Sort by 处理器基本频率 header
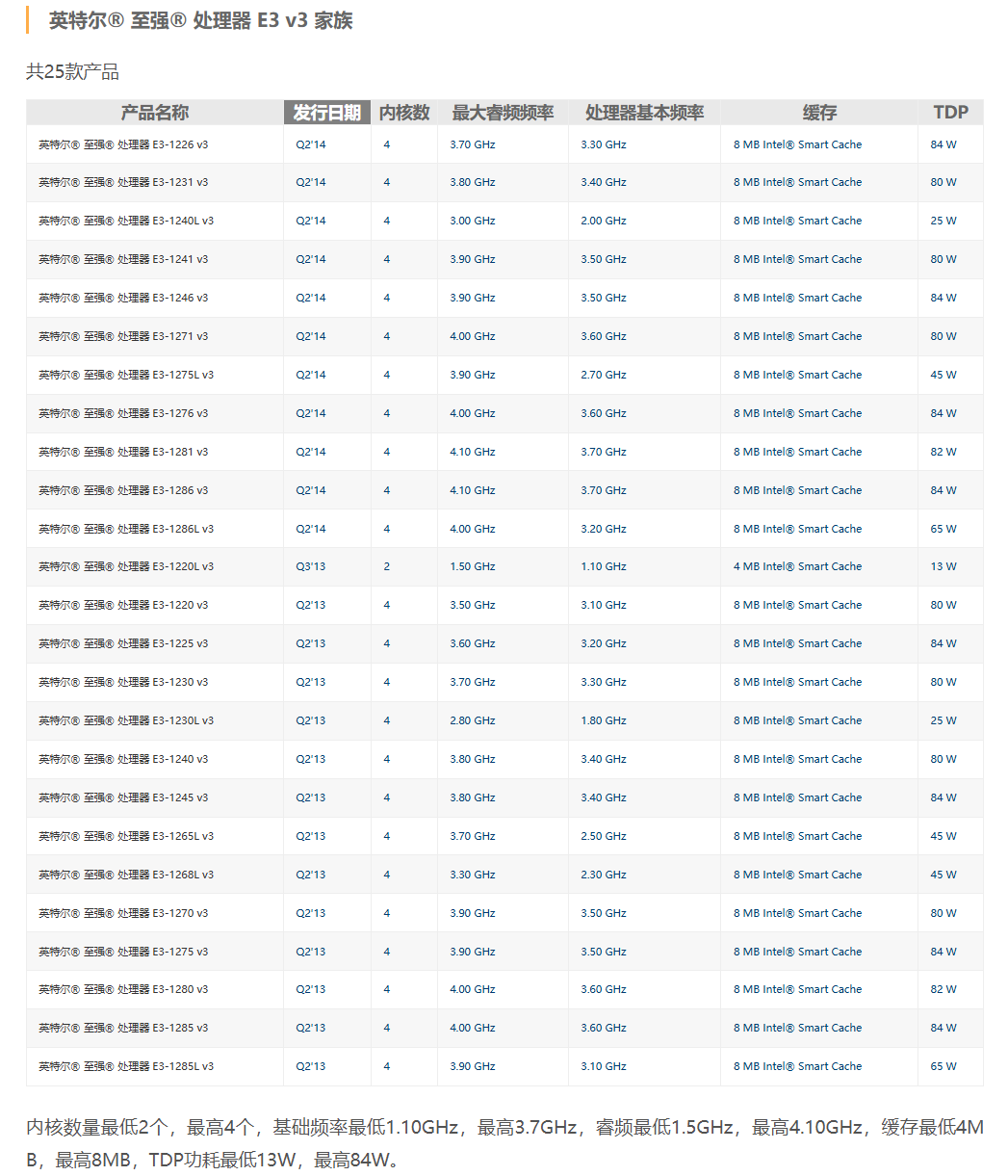Screen dimensions: 1008x1176 (x=644, y=113)
